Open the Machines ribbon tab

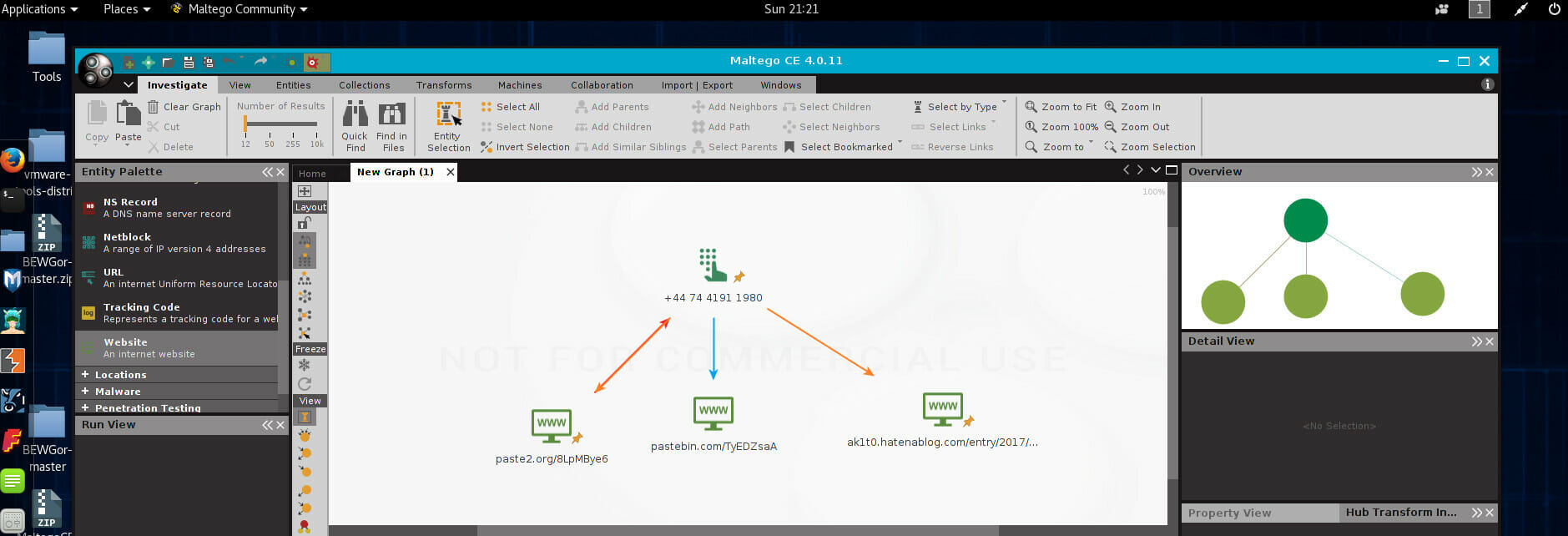tap(520, 85)
